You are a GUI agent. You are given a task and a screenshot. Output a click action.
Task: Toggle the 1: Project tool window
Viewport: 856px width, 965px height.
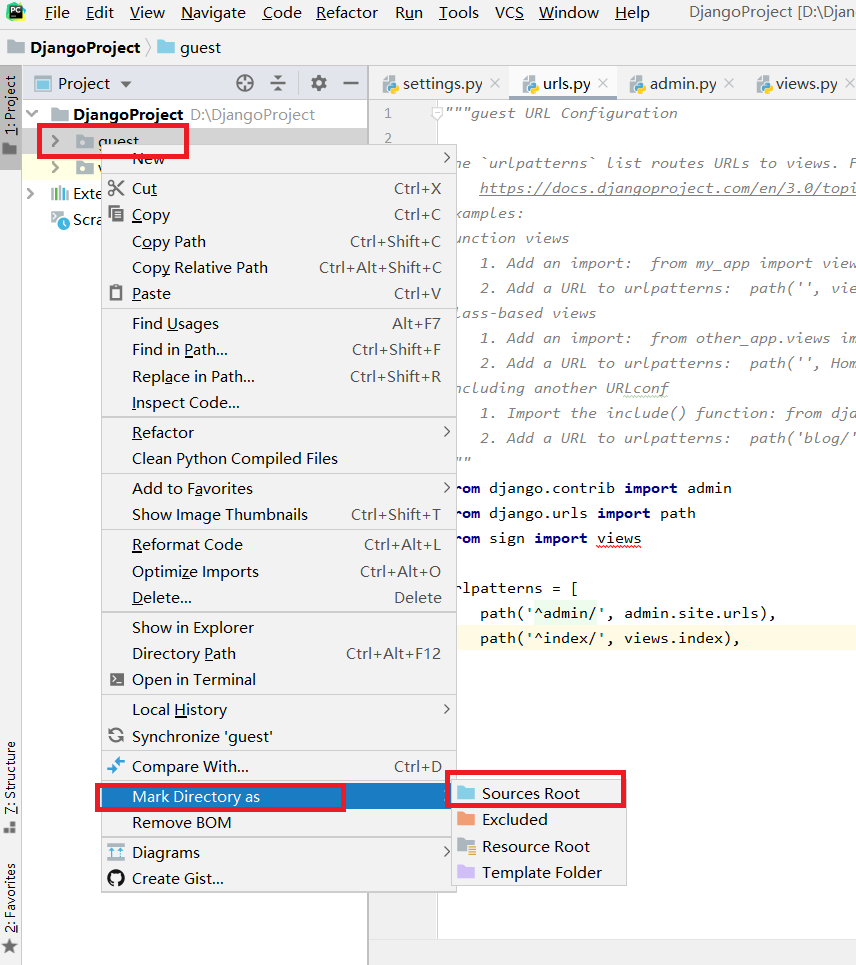[x=10, y=116]
